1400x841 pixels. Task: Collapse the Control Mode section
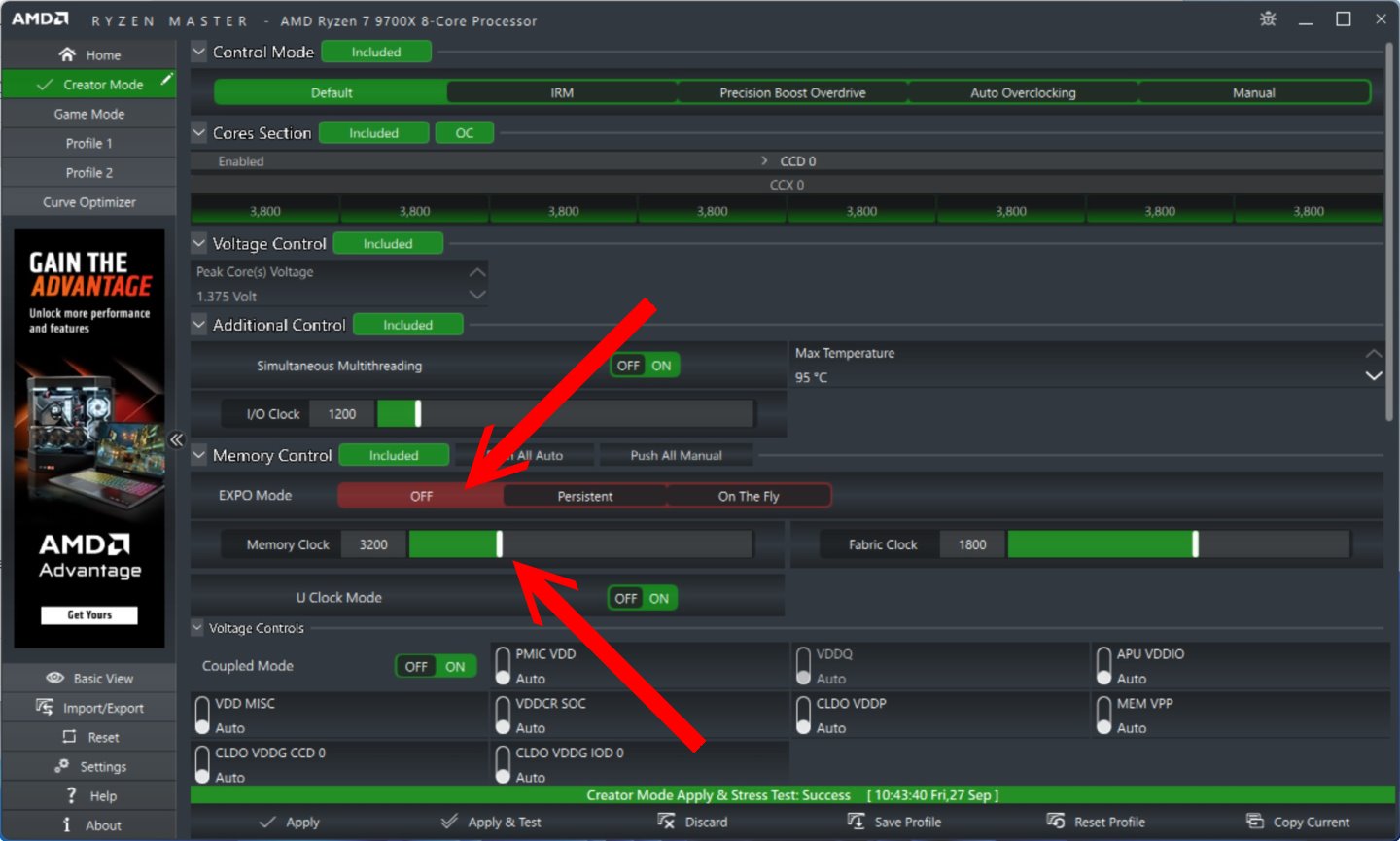point(198,52)
